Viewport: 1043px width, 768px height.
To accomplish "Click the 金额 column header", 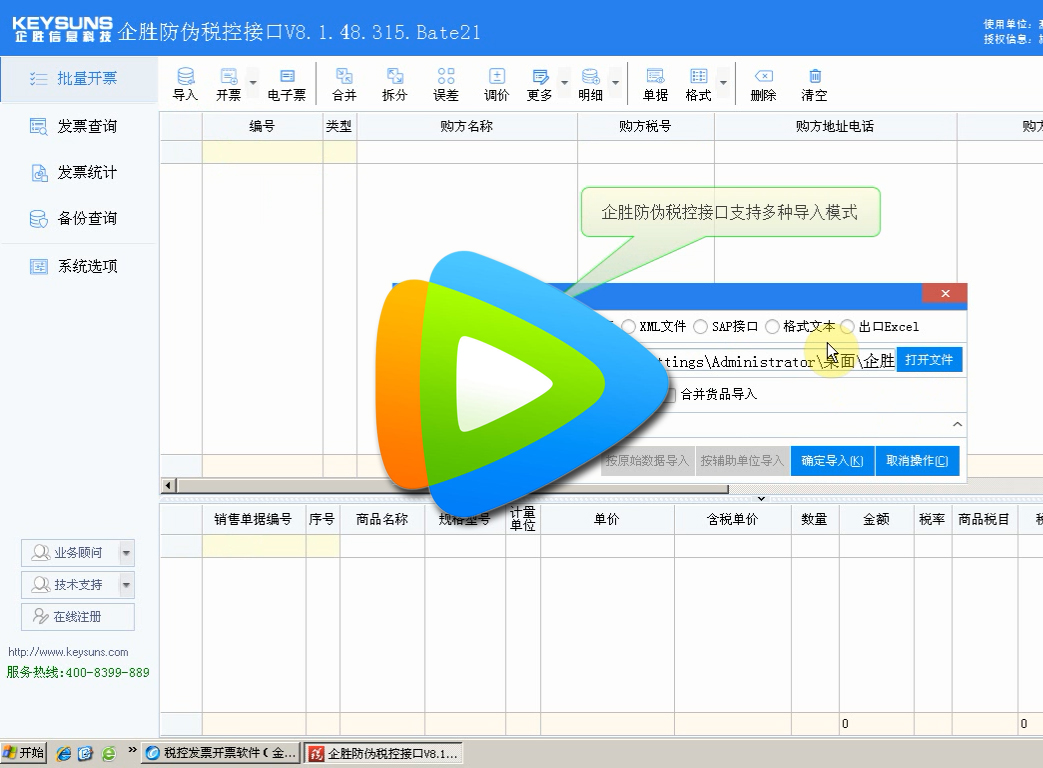I will pos(877,519).
